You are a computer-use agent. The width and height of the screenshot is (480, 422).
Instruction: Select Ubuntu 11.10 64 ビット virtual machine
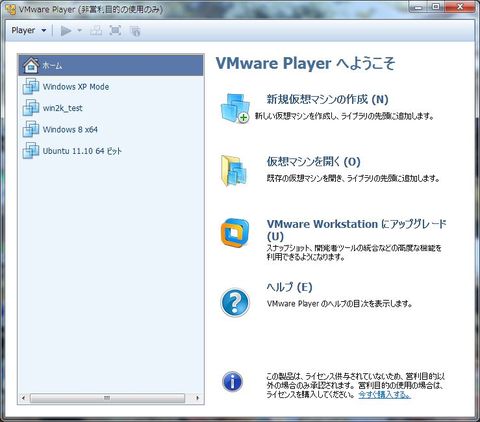(111, 151)
